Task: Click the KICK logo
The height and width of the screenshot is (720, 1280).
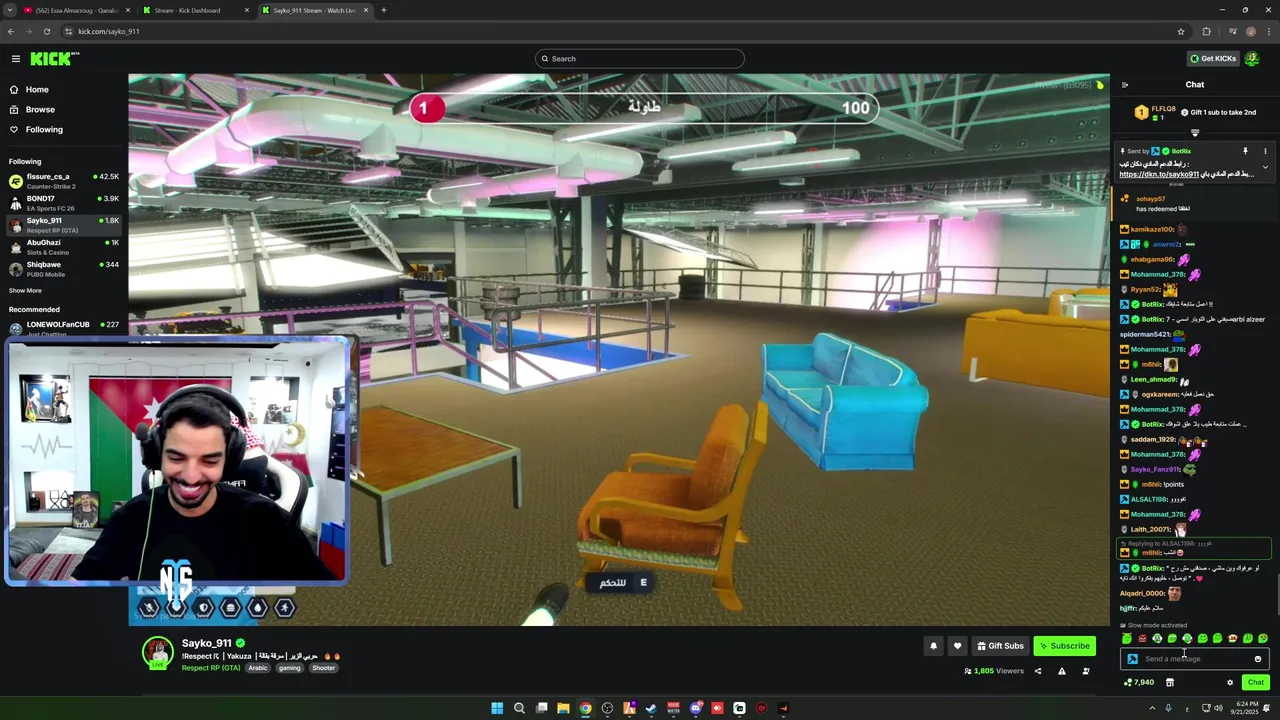Action: point(54,59)
